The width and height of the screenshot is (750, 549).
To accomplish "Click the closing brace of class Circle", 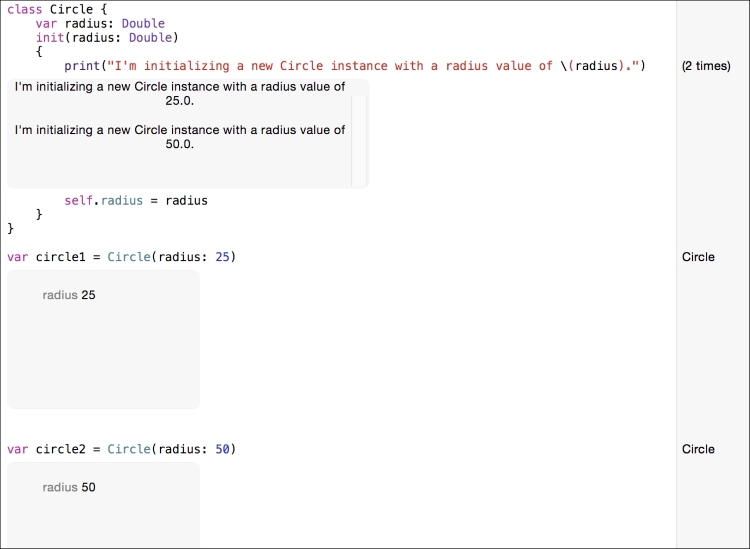I will 11,228.
